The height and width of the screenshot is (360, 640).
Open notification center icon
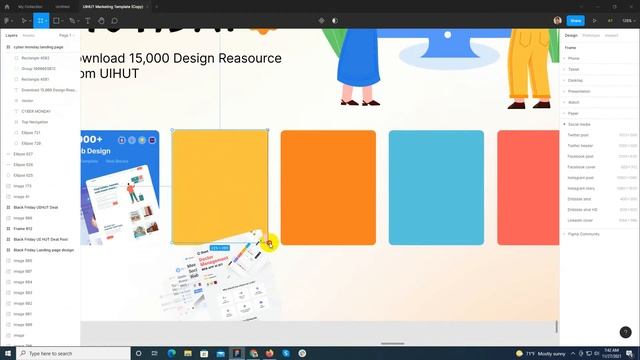(x=630, y=353)
